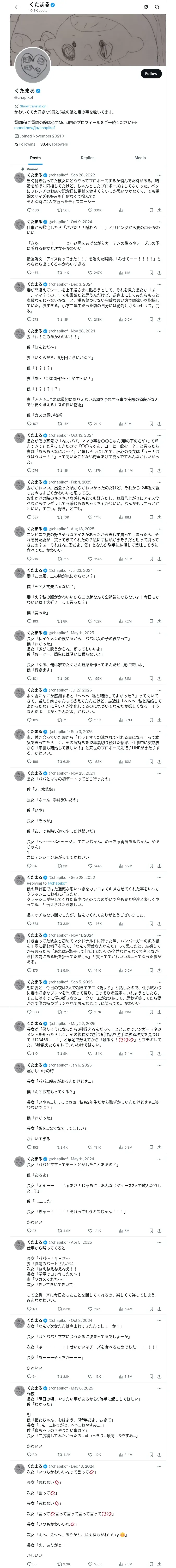Click the Grok icon beside search
Viewport: 176px width, 1568px height.
[x=146, y=7]
